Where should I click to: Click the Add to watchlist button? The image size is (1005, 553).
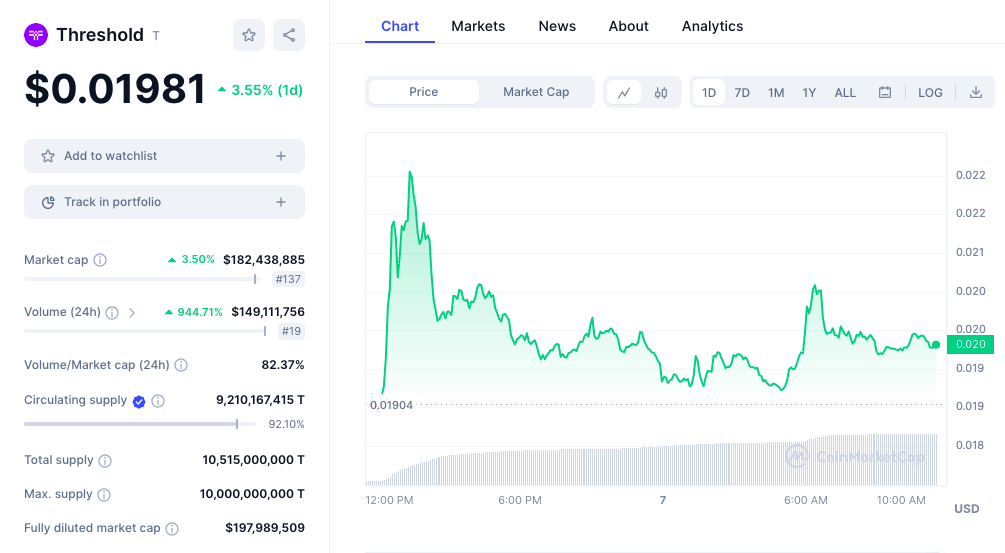pyautogui.click(x=164, y=156)
